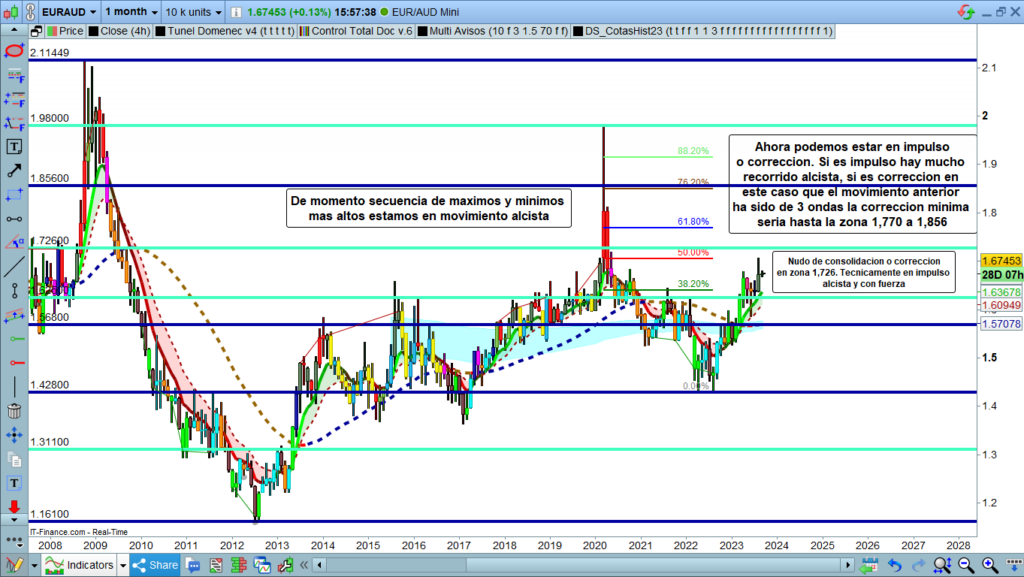Toggle the Multi Avisos indicator label
Screen dimensions: 1024x577
pos(486,31)
